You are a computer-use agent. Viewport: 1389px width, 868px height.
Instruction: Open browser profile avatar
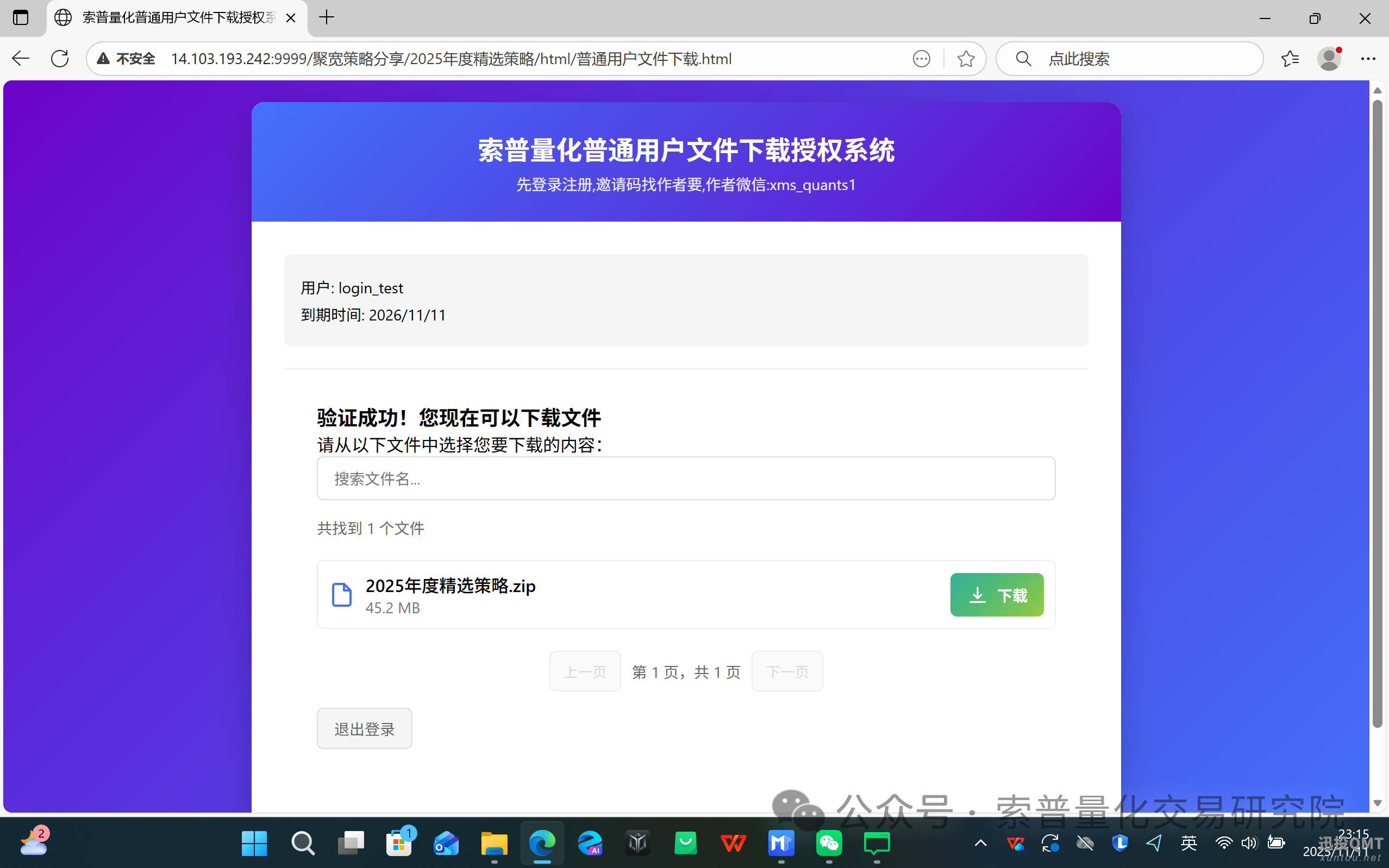point(1329,59)
